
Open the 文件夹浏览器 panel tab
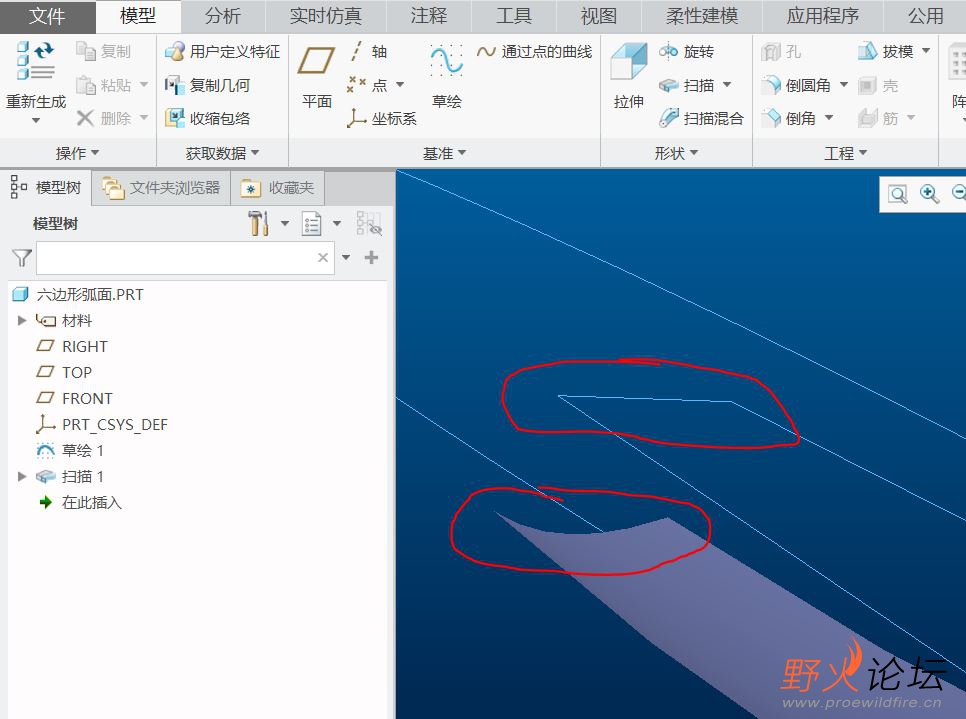click(x=161, y=188)
